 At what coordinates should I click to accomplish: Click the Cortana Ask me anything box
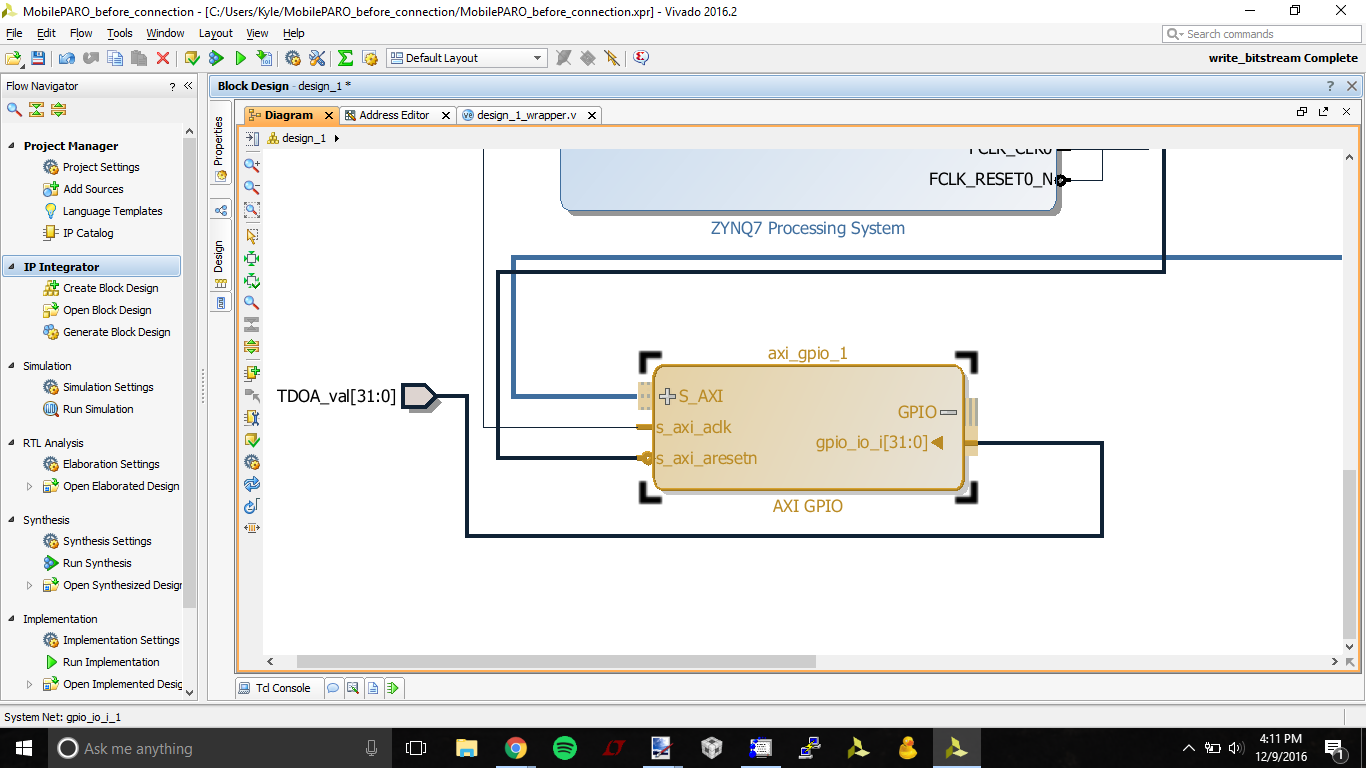coord(219,748)
